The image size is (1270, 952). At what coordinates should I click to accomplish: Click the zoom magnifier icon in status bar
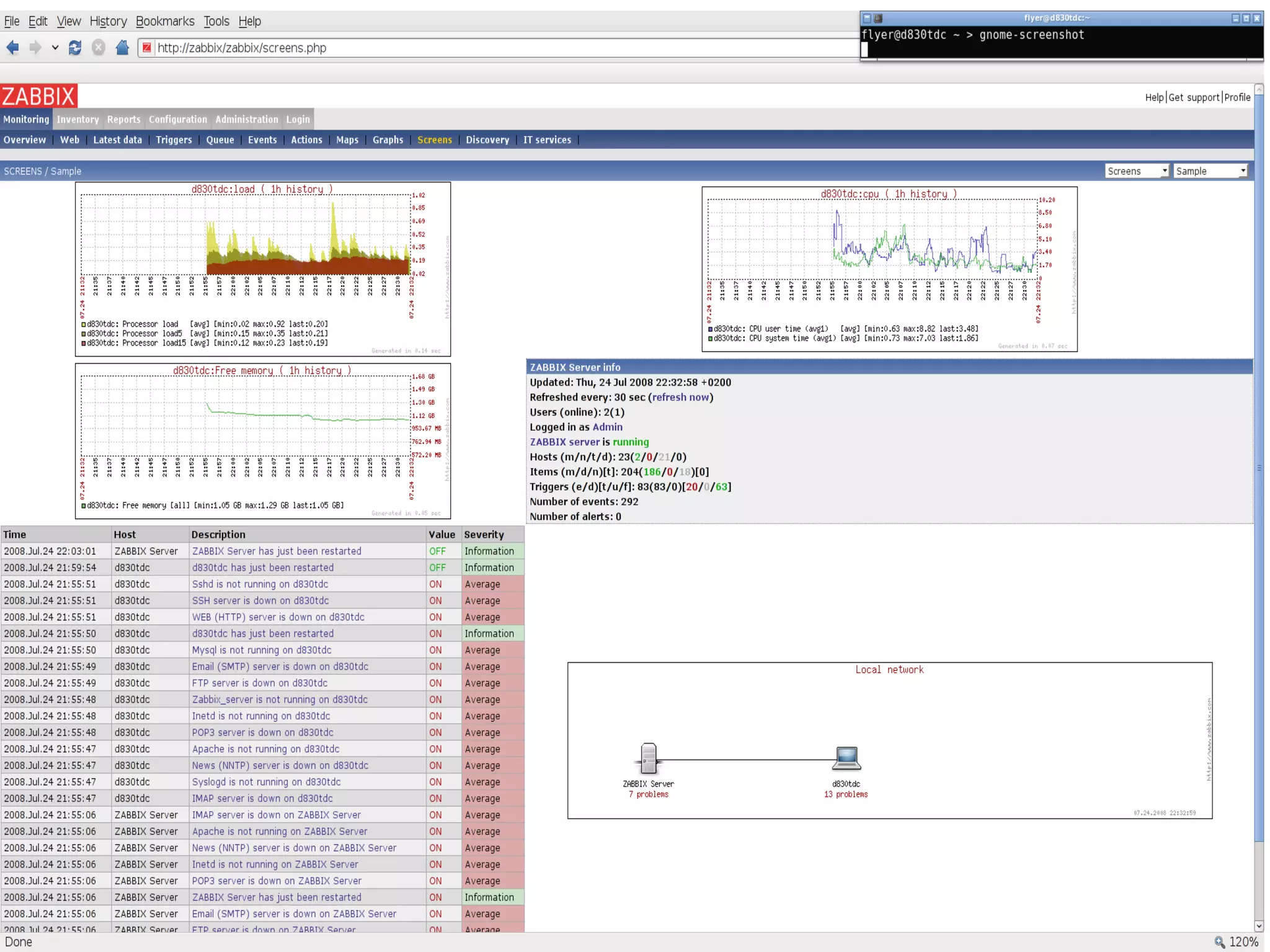click(x=1219, y=941)
